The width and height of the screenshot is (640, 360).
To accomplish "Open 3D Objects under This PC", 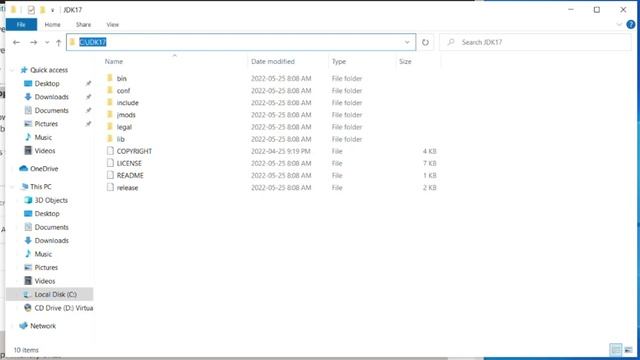I will (51, 200).
